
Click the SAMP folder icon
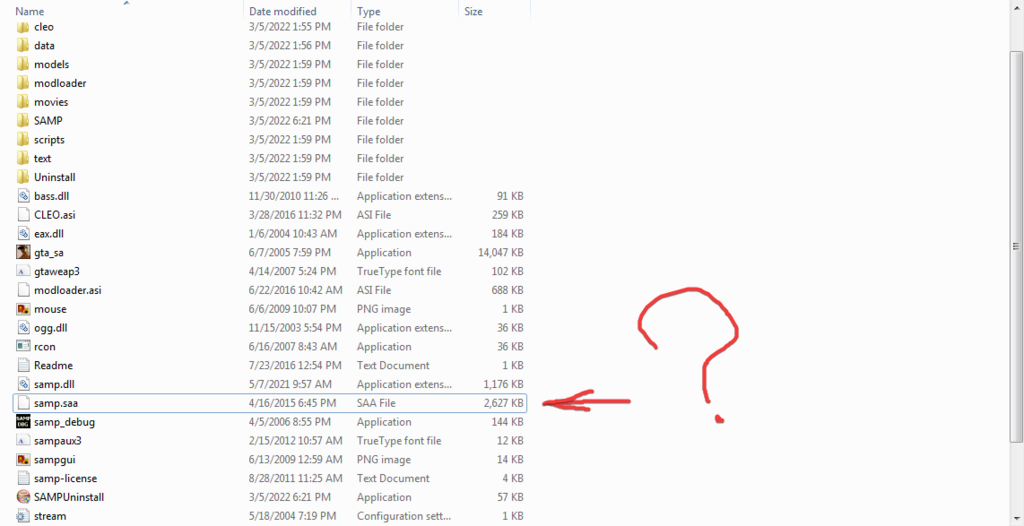tap(23, 121)
